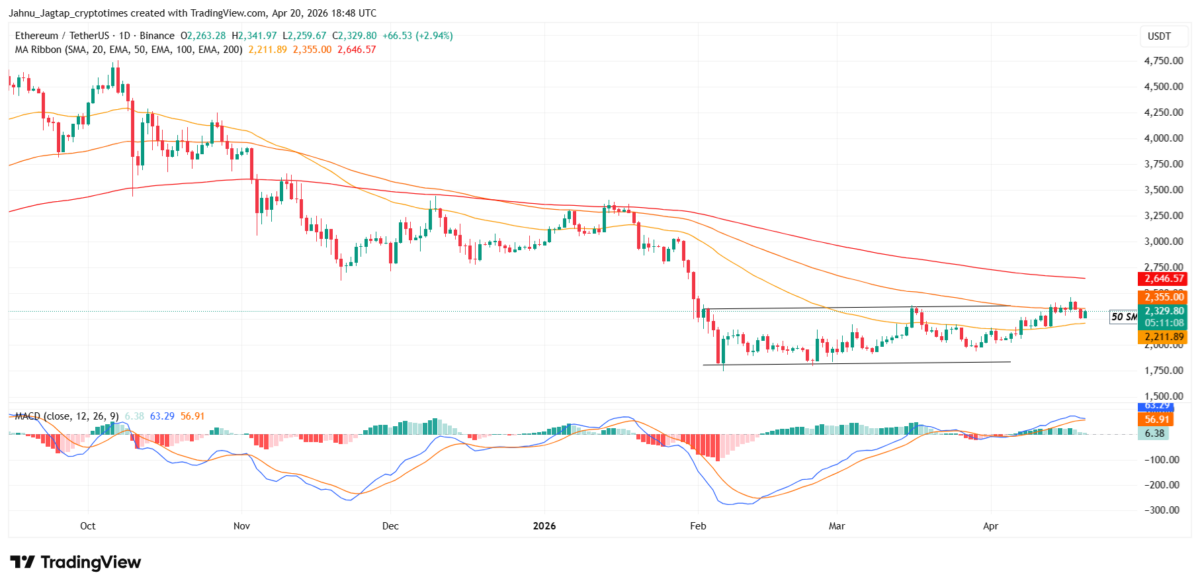Click the green up-arrow price change indicator +2.94%
Viewport: 1200px width, 587px height.
pos(432,34)
